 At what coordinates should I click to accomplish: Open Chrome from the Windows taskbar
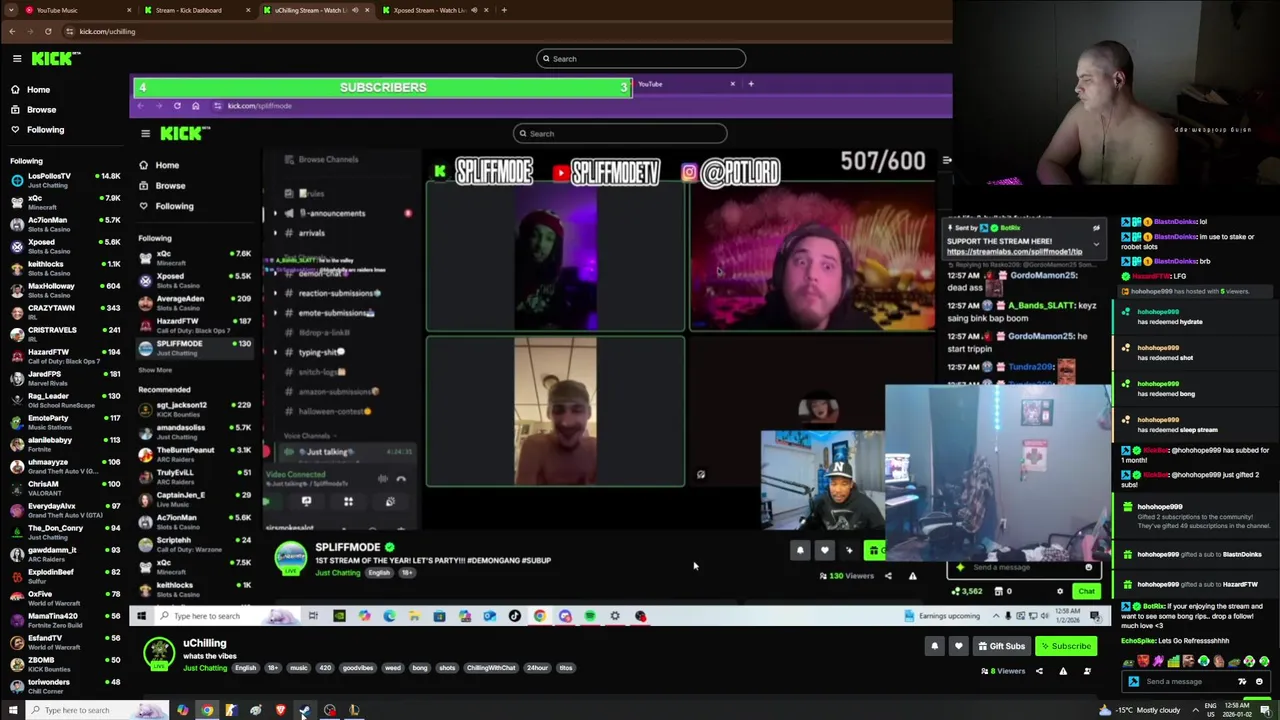207,710
